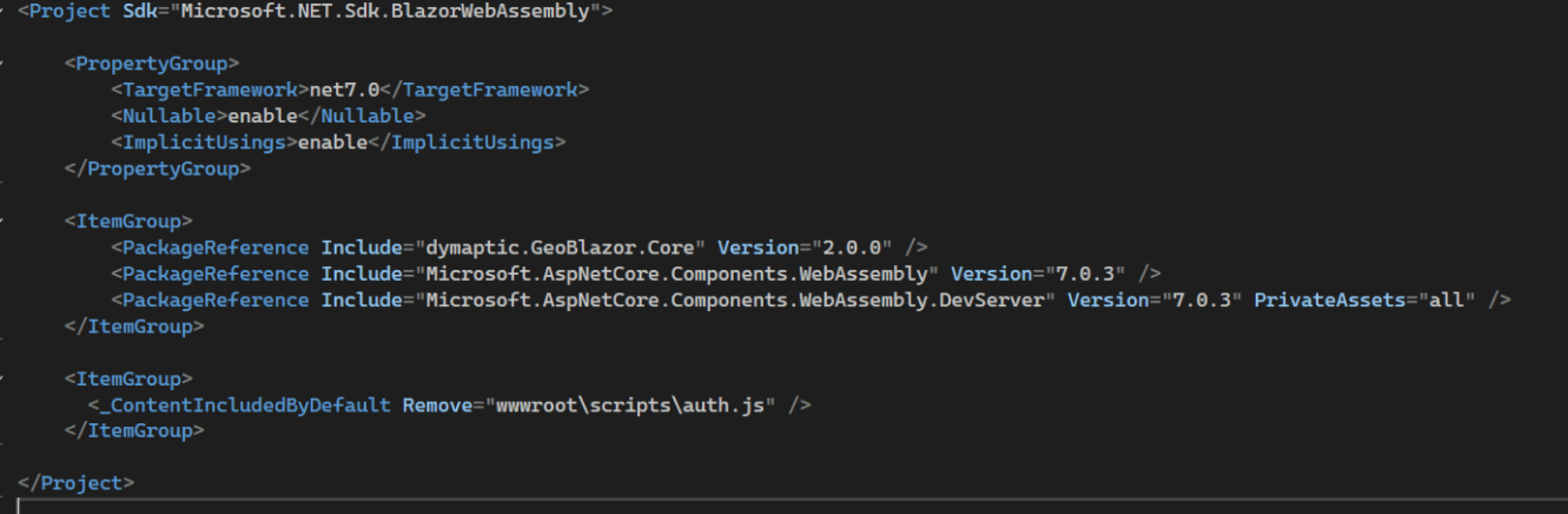This screenshot has height=514, width=1568.
Task: Click "enable" inside the ImplicitUsings element
Action: pyautogui.click(x=333, y=143)
